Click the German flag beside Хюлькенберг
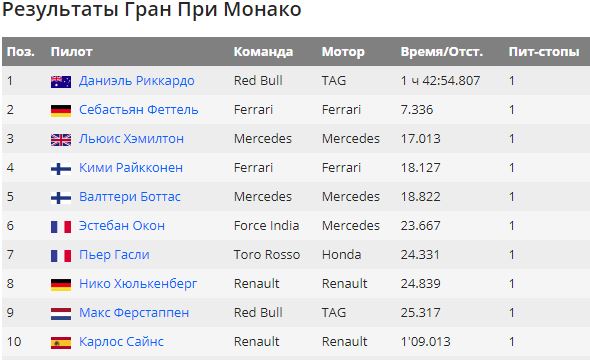 click(x=61, y=285)
